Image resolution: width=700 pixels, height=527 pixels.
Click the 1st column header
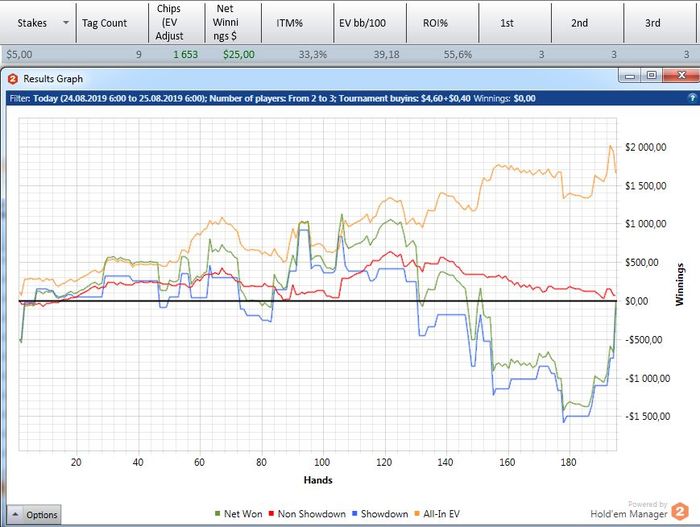tap(515, 23)
